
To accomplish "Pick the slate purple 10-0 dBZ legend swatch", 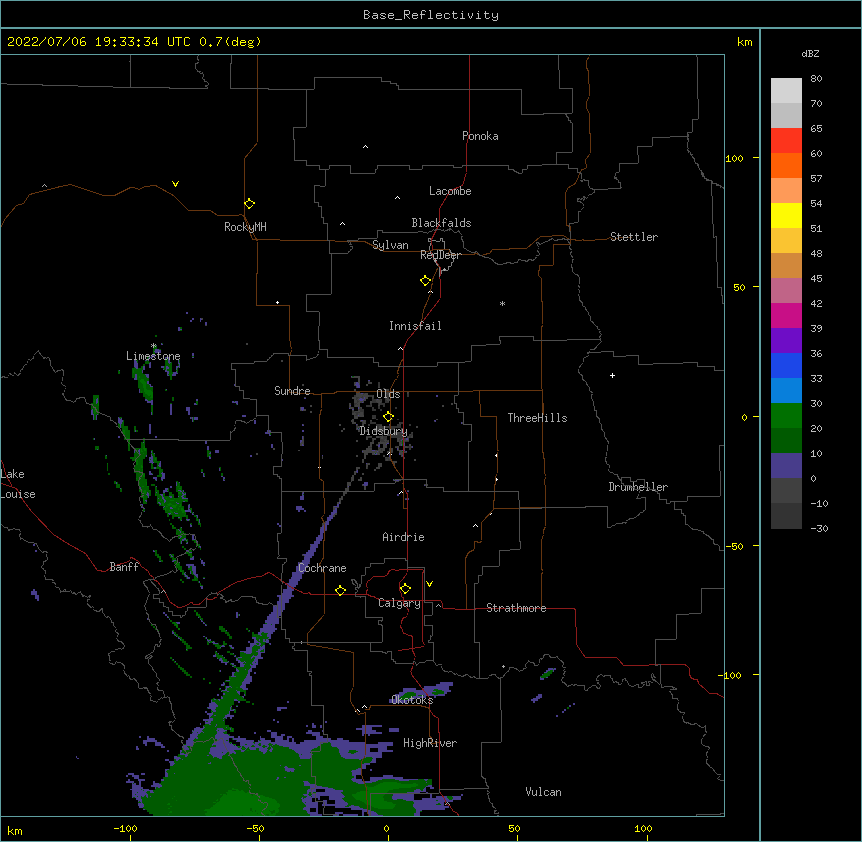I will [786, 466].
